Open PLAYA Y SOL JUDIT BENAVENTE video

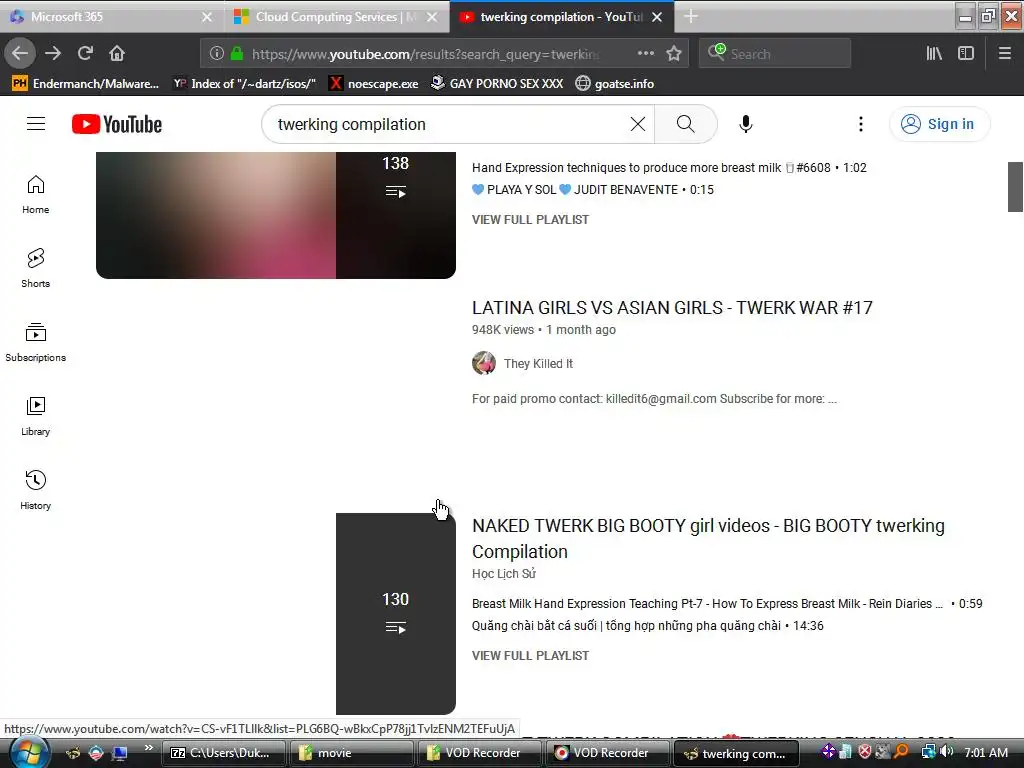(x=592, y=190)
